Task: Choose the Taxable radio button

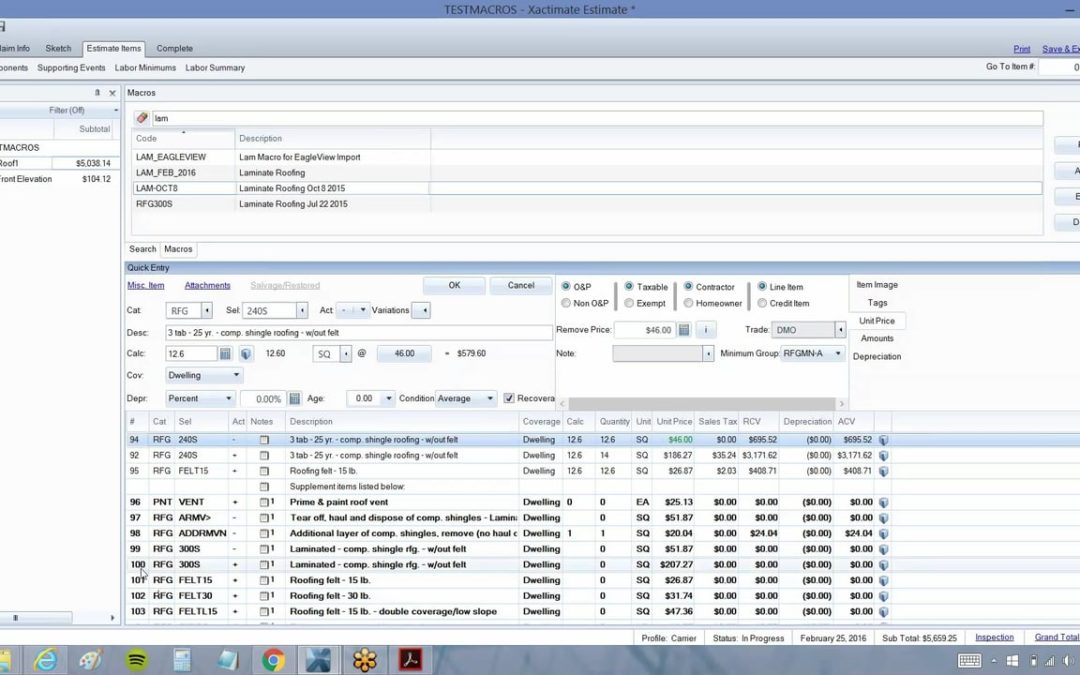Action: 629,287
